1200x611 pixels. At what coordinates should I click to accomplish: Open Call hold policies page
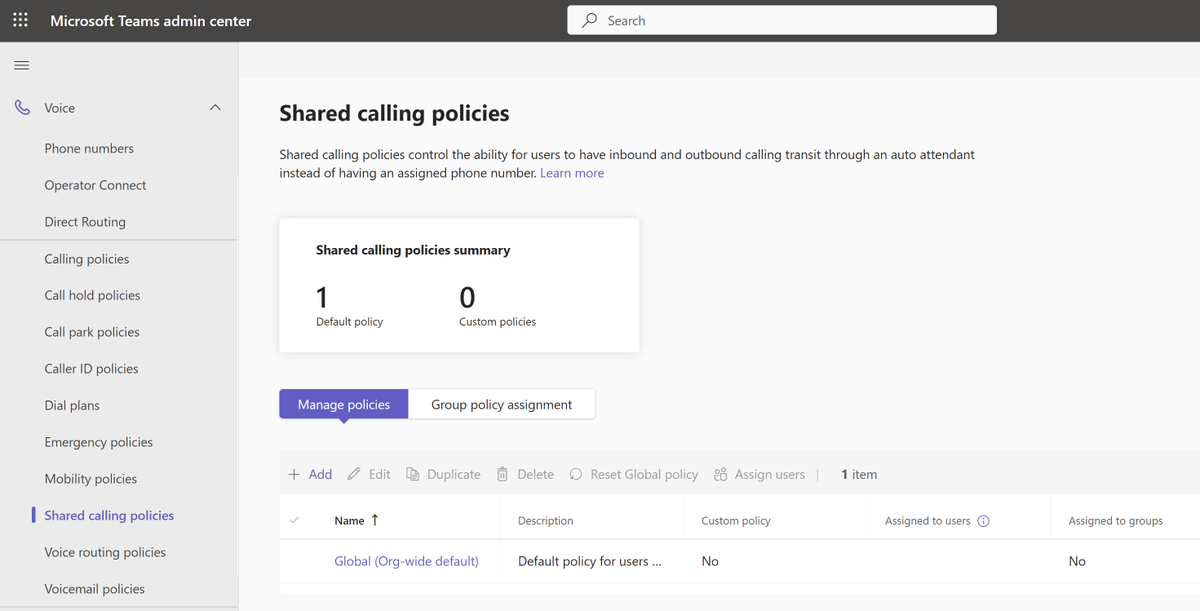pyautogui.click(x=92, y=295)
